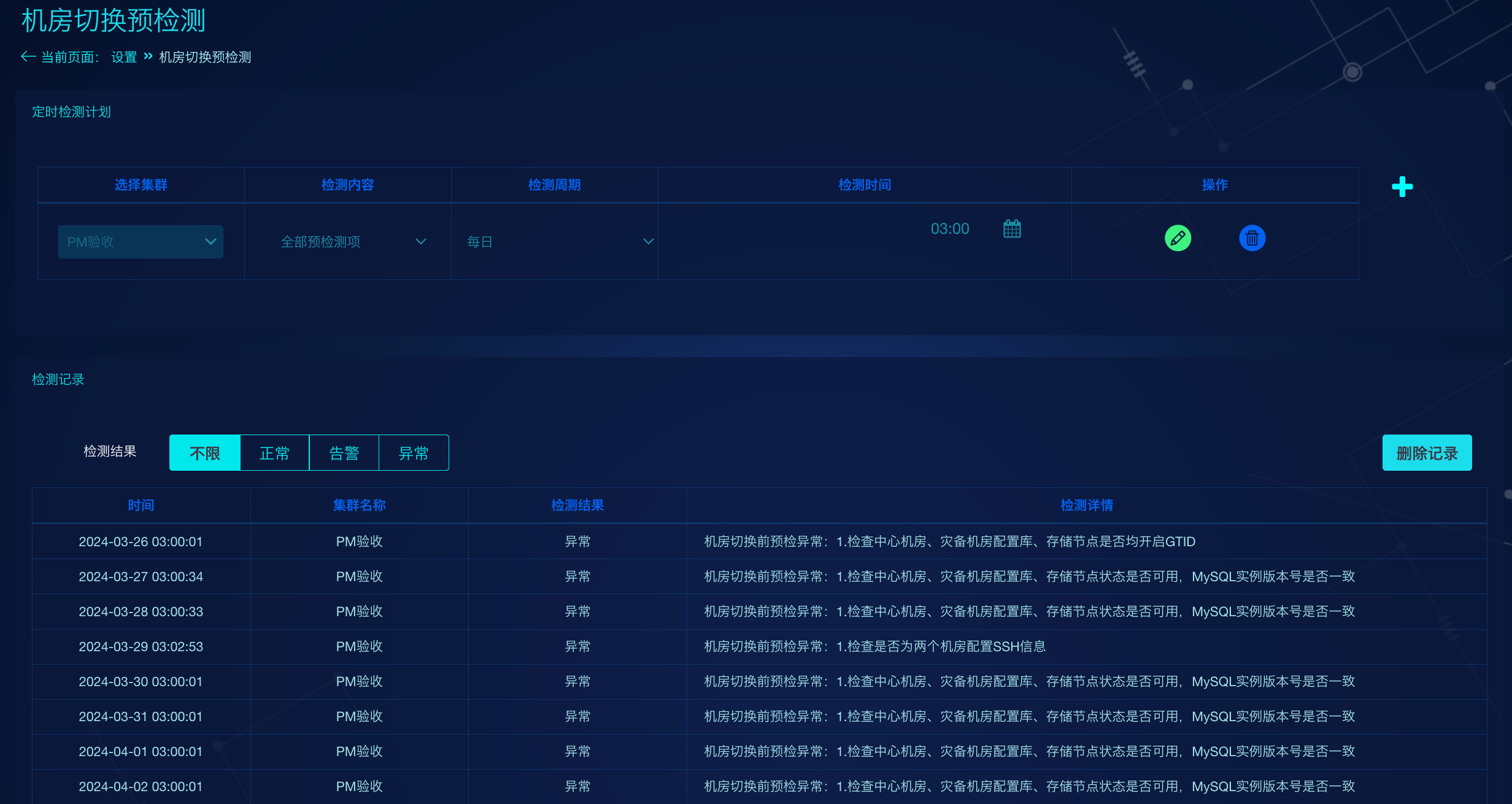Filter records by 正常 result
Image resolution: width=1512 pixels, height=804 pixels.
tap(275, 453)
